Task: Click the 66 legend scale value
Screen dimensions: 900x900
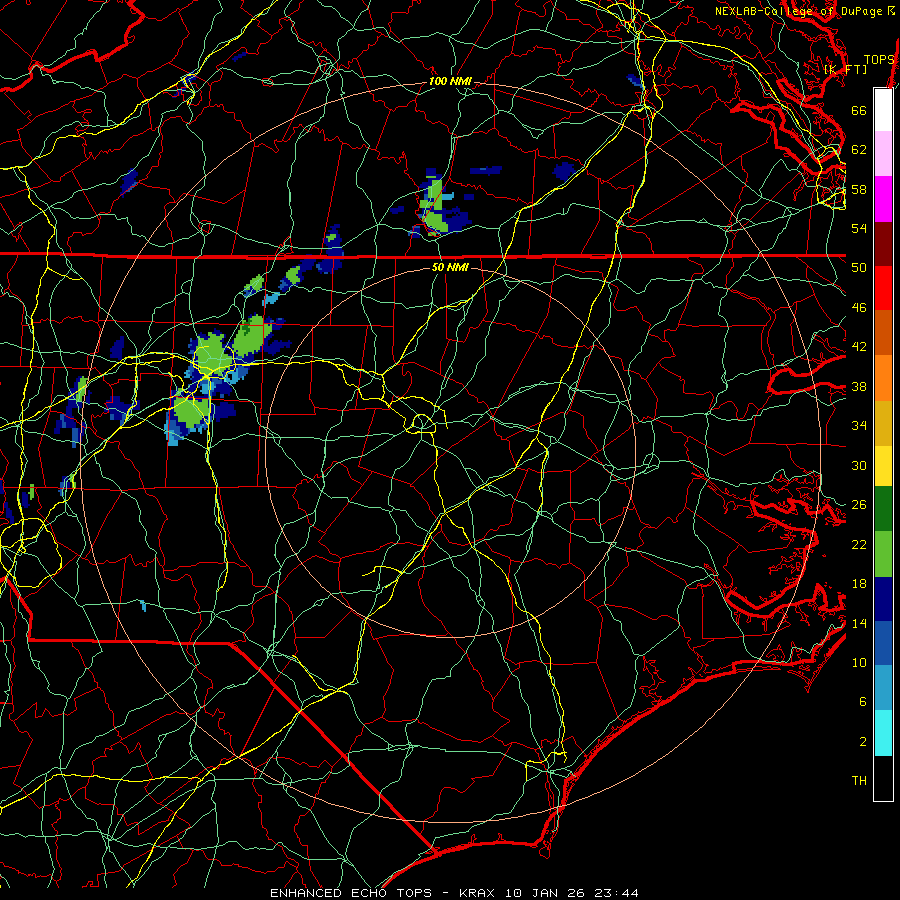Action: tap(859, 110)
